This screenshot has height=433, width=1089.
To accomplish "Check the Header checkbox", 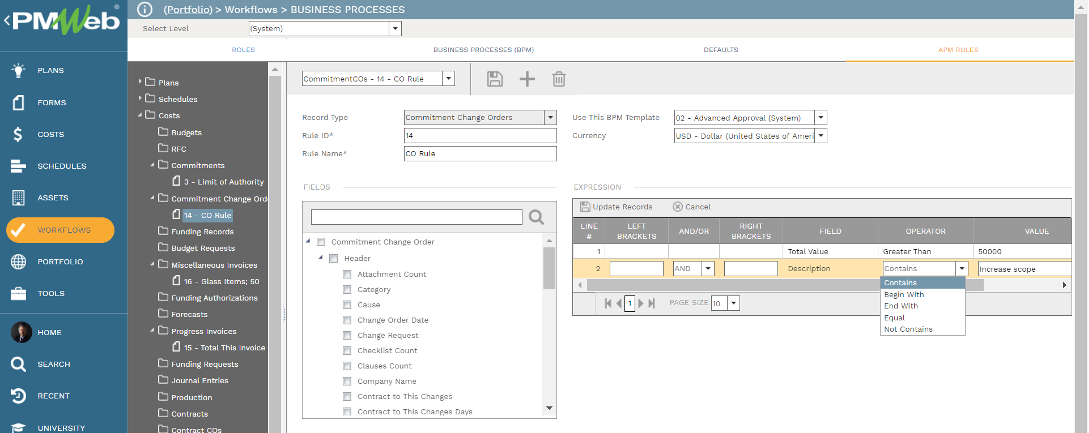I will [333, 259].
